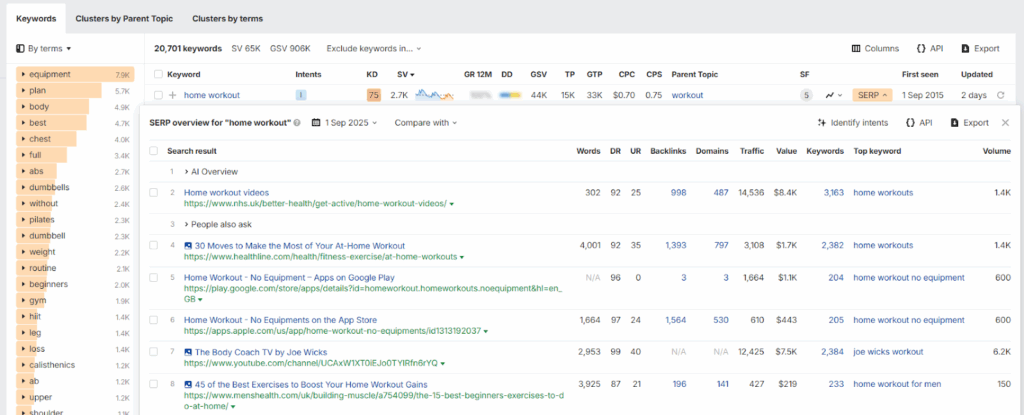The image size is (1024, 415).
Task: Sort by the KD column header
Action: 372,75
